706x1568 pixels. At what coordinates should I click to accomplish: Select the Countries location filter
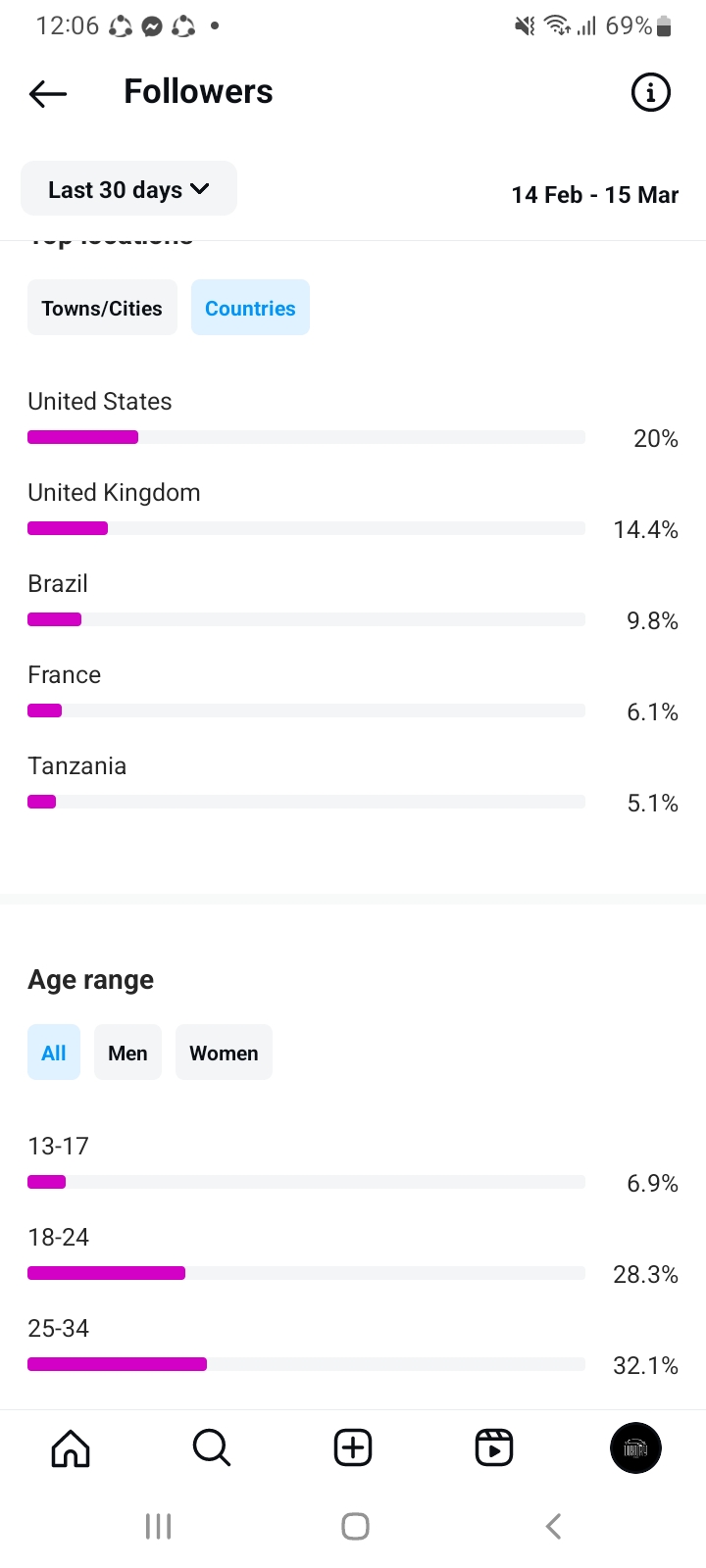pyautogui.click(x=250, y=308)
